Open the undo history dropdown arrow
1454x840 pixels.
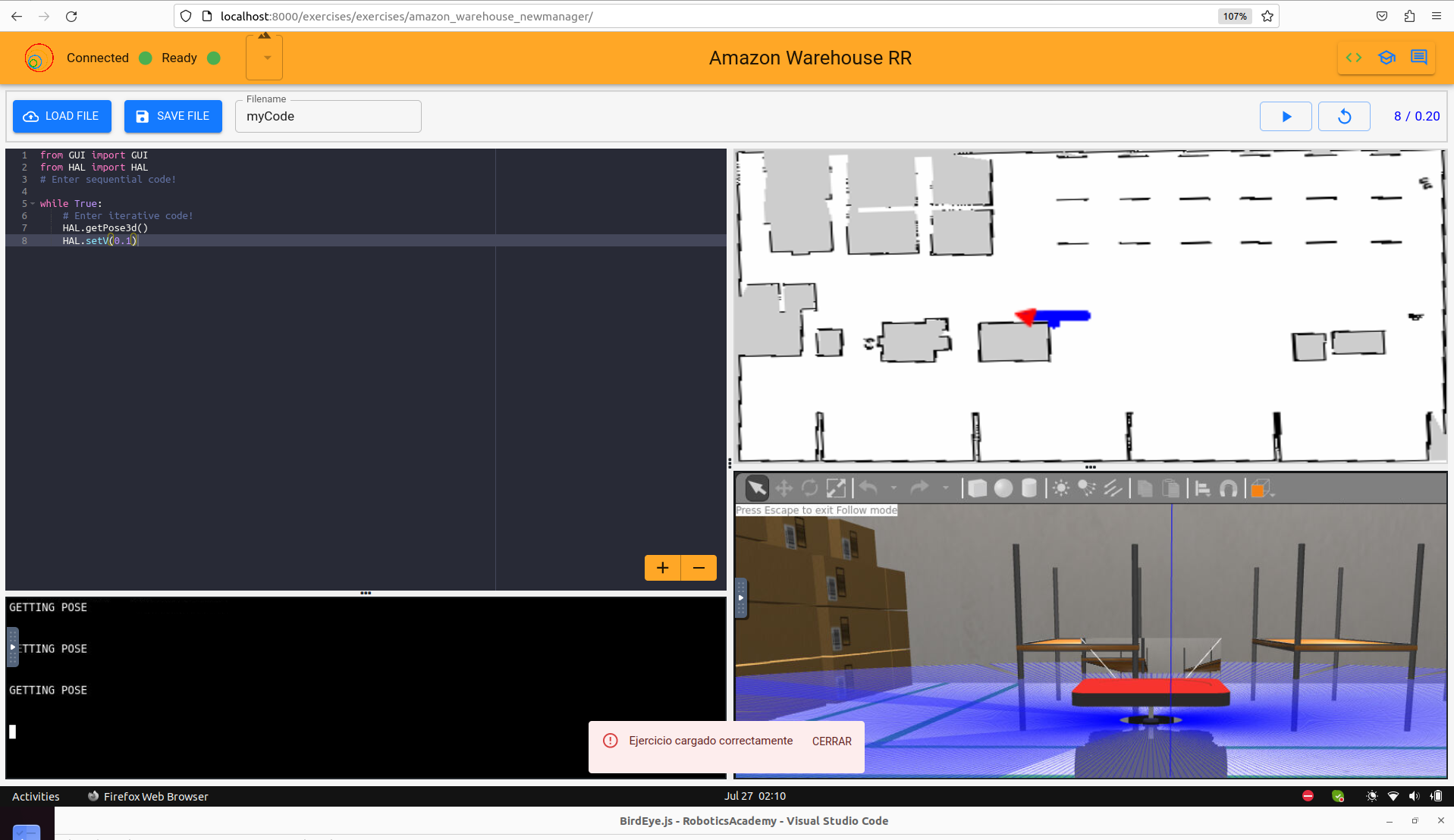(894, 488)
